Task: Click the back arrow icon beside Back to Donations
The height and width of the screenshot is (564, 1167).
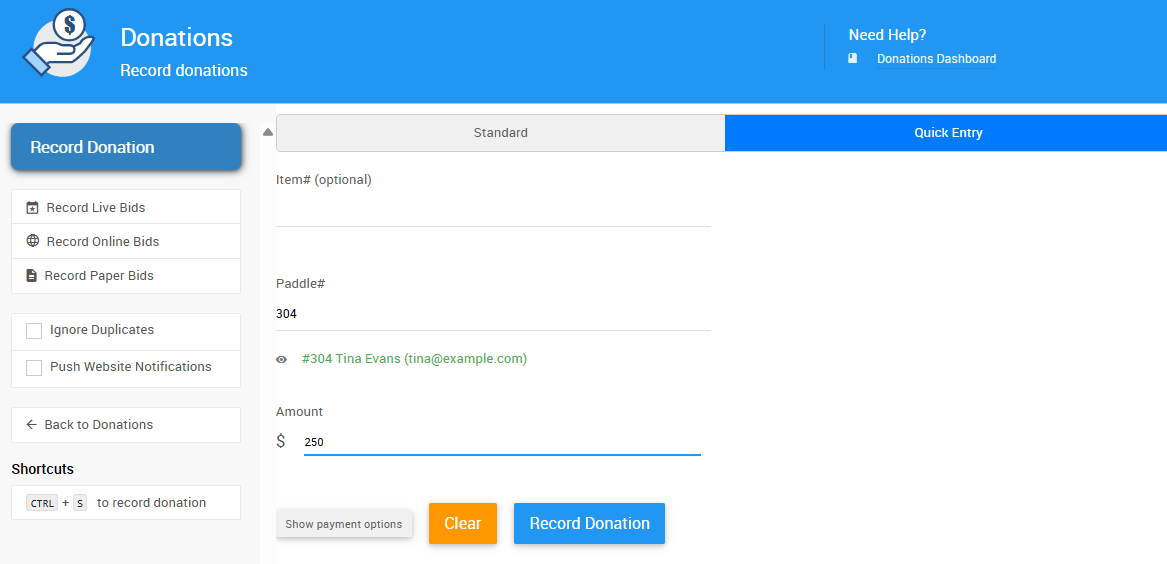Action: pyautogui.click(x=31, y=424)
